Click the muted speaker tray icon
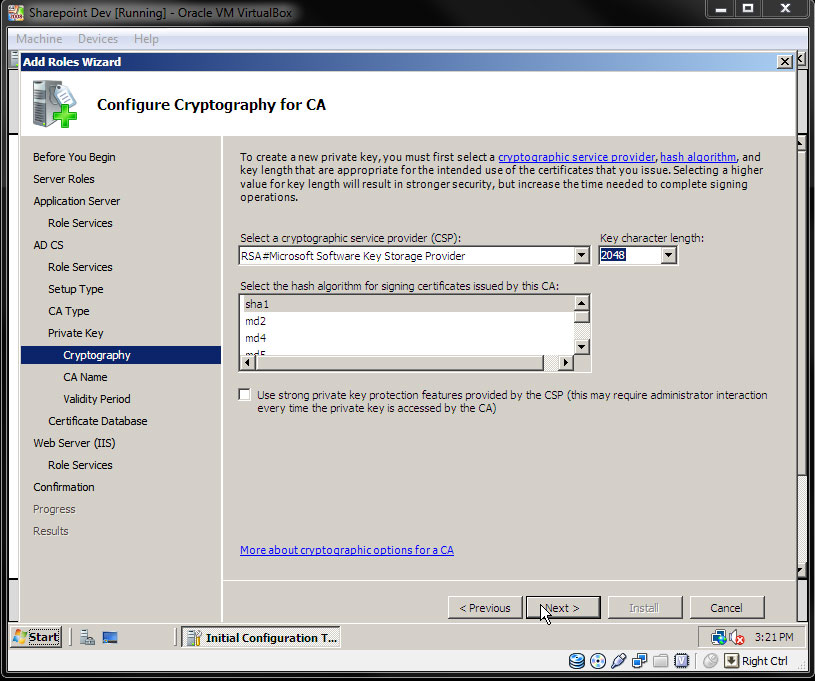The width and height of the screenshot is (815, 681). coord(737,637)
